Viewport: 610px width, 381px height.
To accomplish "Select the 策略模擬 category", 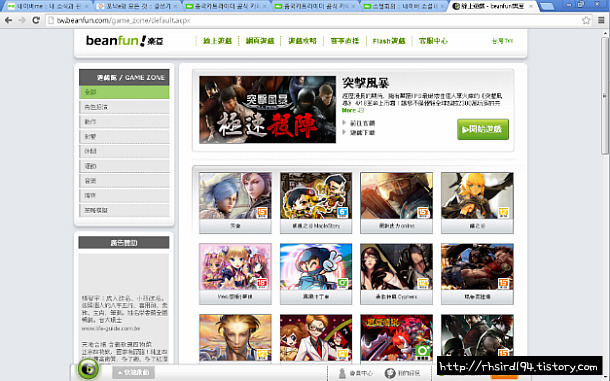I will [x=124, y=210].
